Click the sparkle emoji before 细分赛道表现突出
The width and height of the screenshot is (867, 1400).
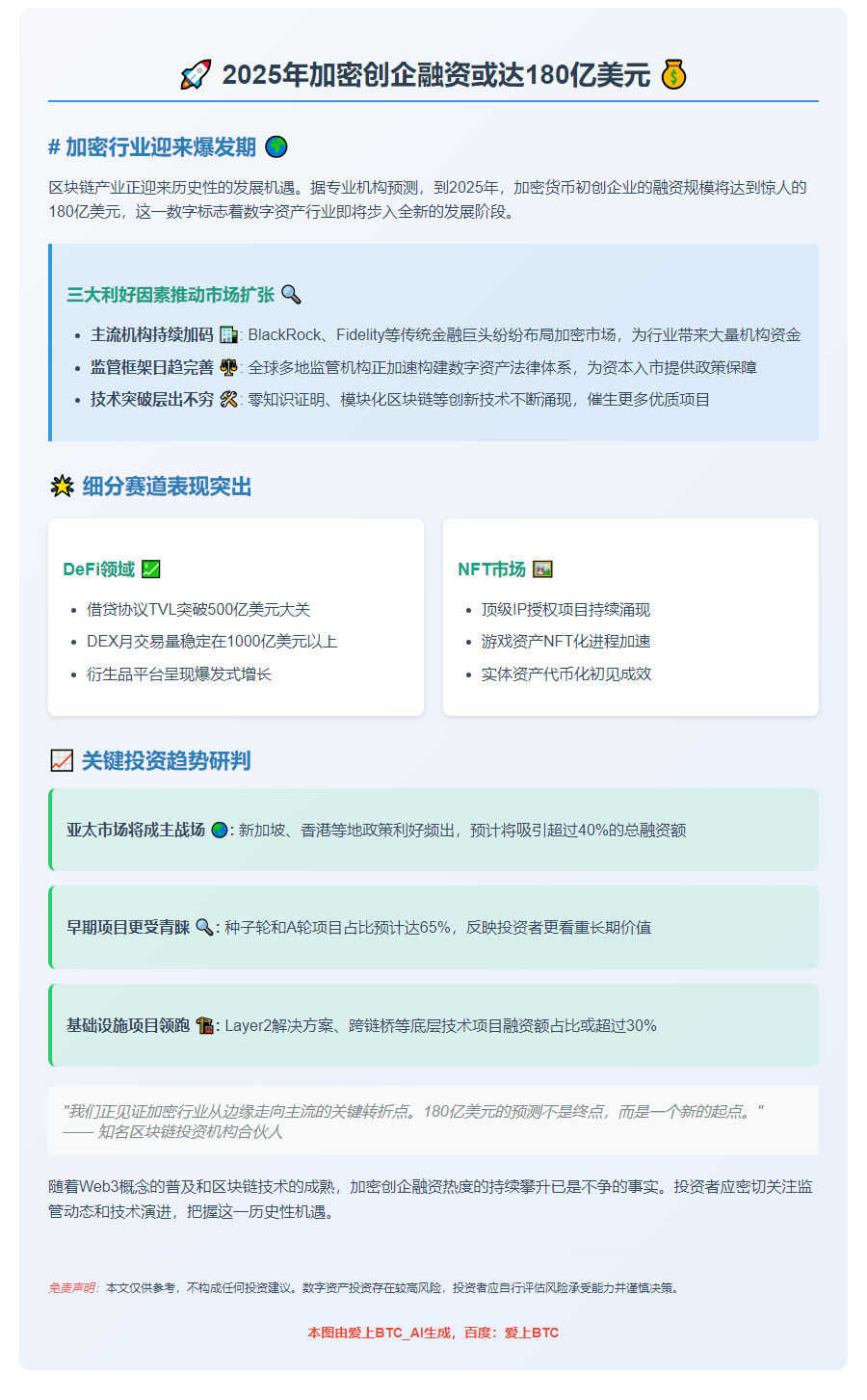pos(62,487)
